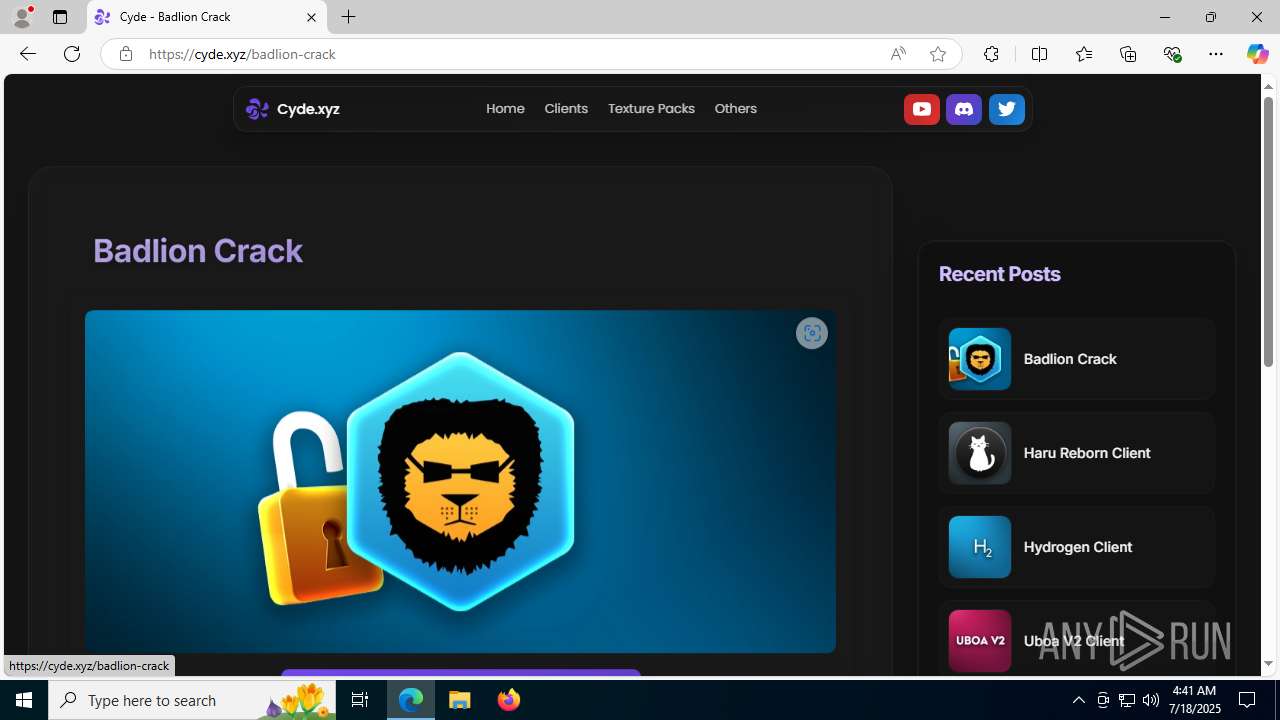This screenshot has height=720, width=1280.
Task: Open Task View on taskbar
Action: click(360, 700)
